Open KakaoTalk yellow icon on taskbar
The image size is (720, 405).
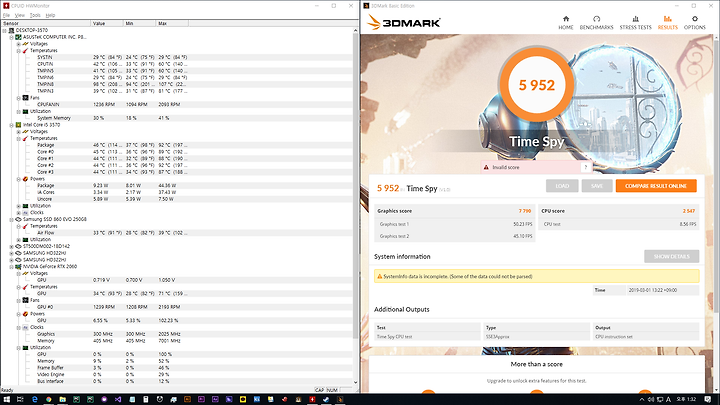point(243,399)
